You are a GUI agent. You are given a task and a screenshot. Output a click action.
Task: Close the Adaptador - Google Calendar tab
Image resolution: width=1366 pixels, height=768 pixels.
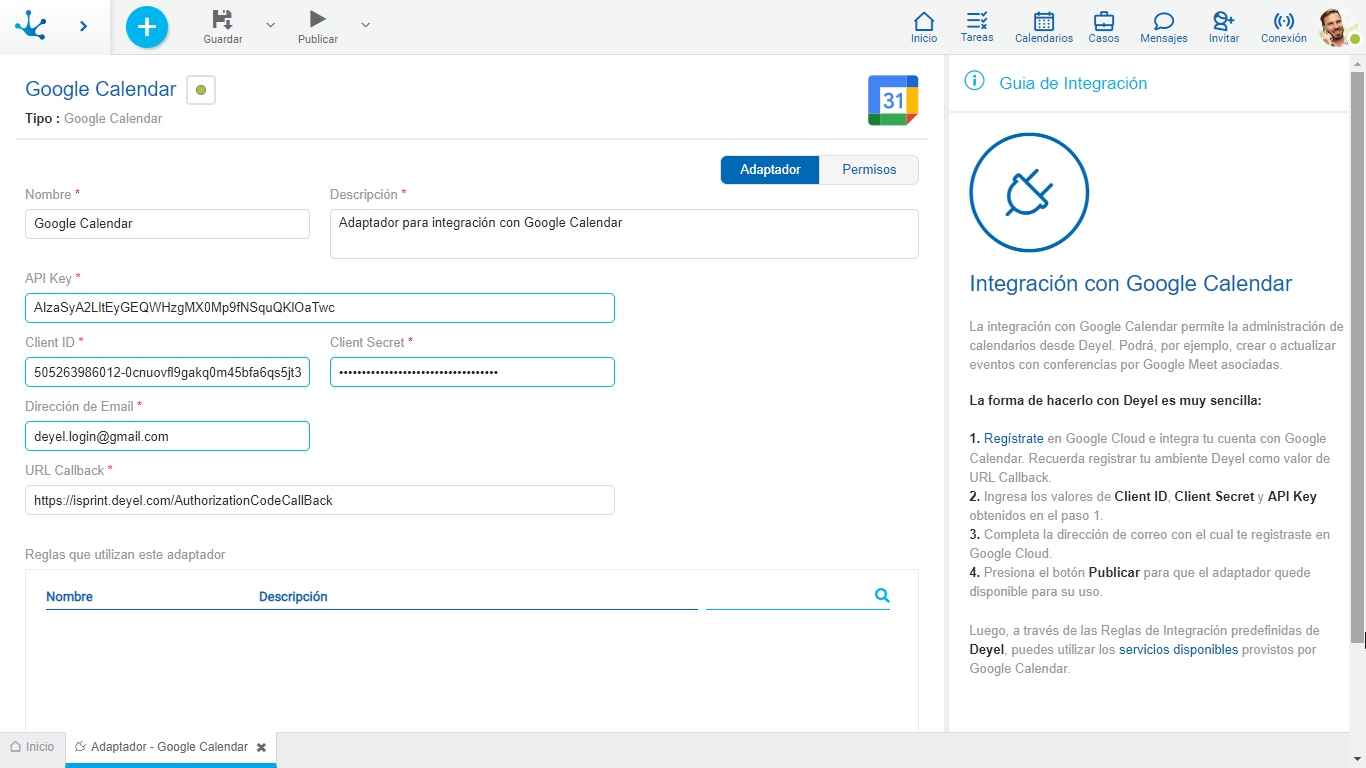click(261, 747)
